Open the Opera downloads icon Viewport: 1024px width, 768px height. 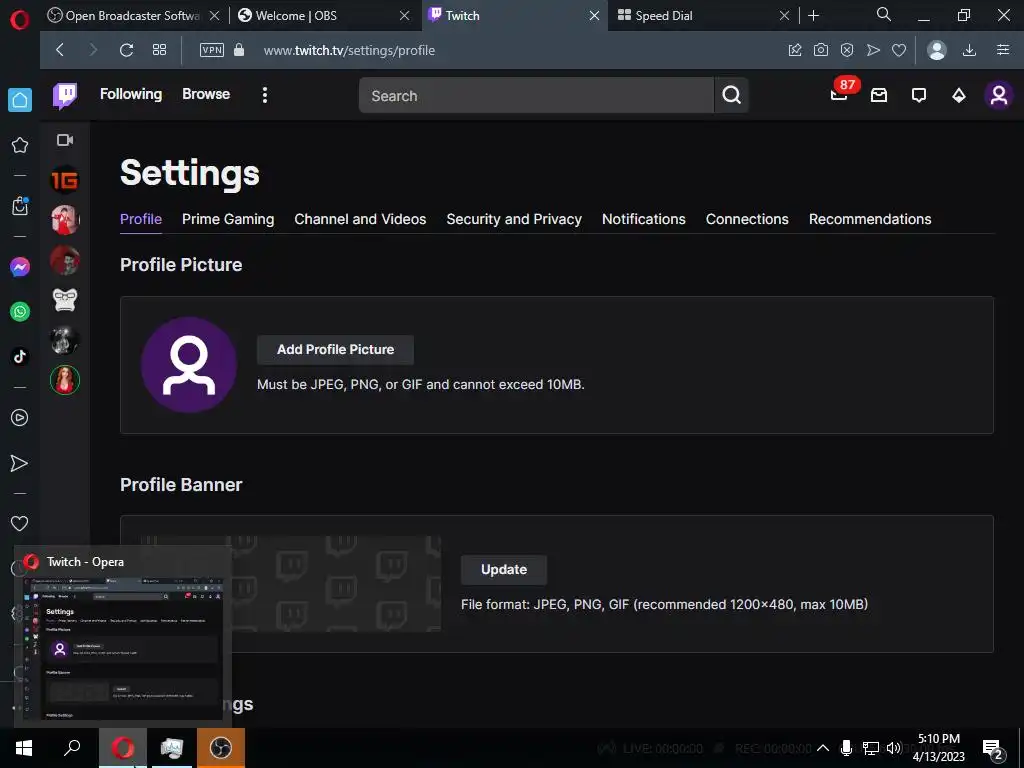pyautogui.click(x=970, y=50)
